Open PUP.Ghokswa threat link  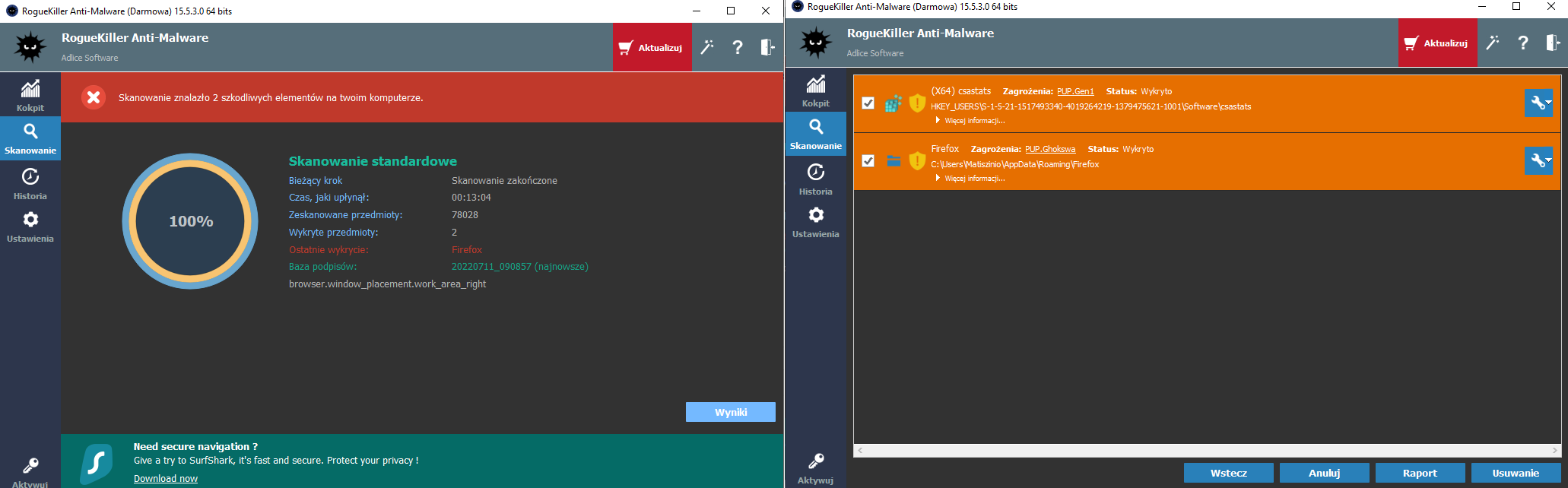[x=1050, y=149]
